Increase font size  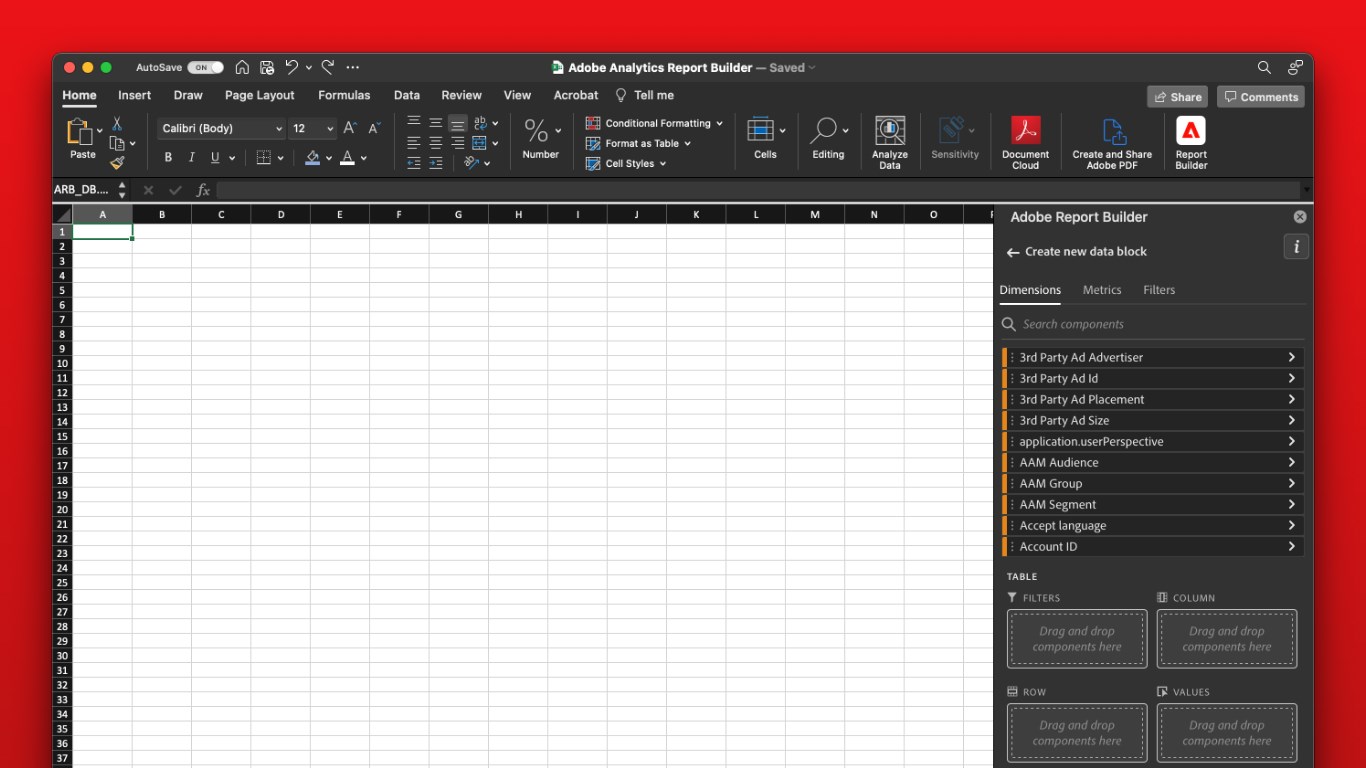click(x=350, y=128)
